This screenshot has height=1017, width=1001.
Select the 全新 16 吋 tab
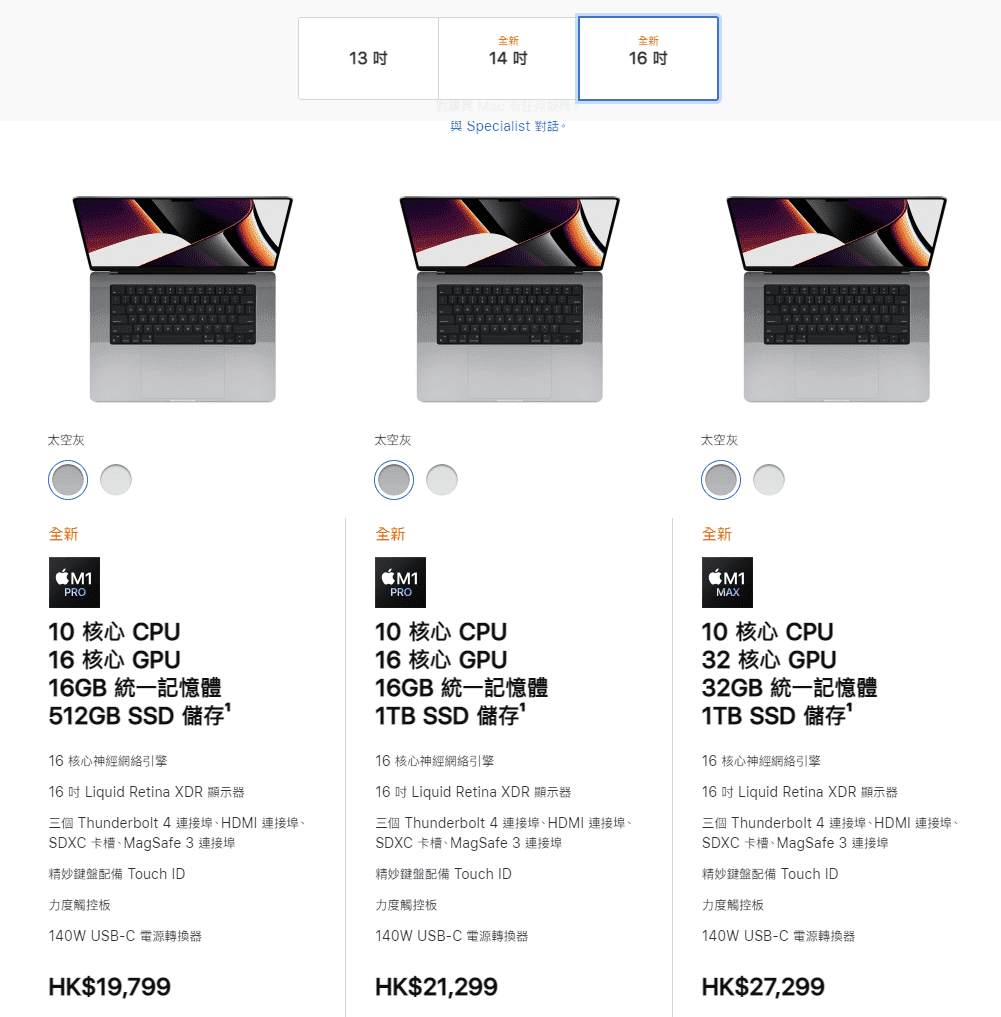point(648,57)
